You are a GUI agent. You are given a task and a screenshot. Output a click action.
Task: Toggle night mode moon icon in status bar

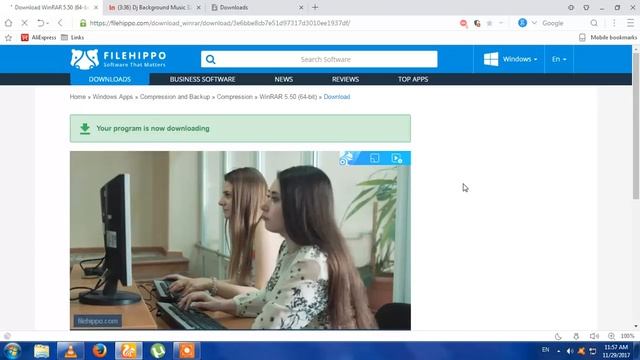click(558, 336)
